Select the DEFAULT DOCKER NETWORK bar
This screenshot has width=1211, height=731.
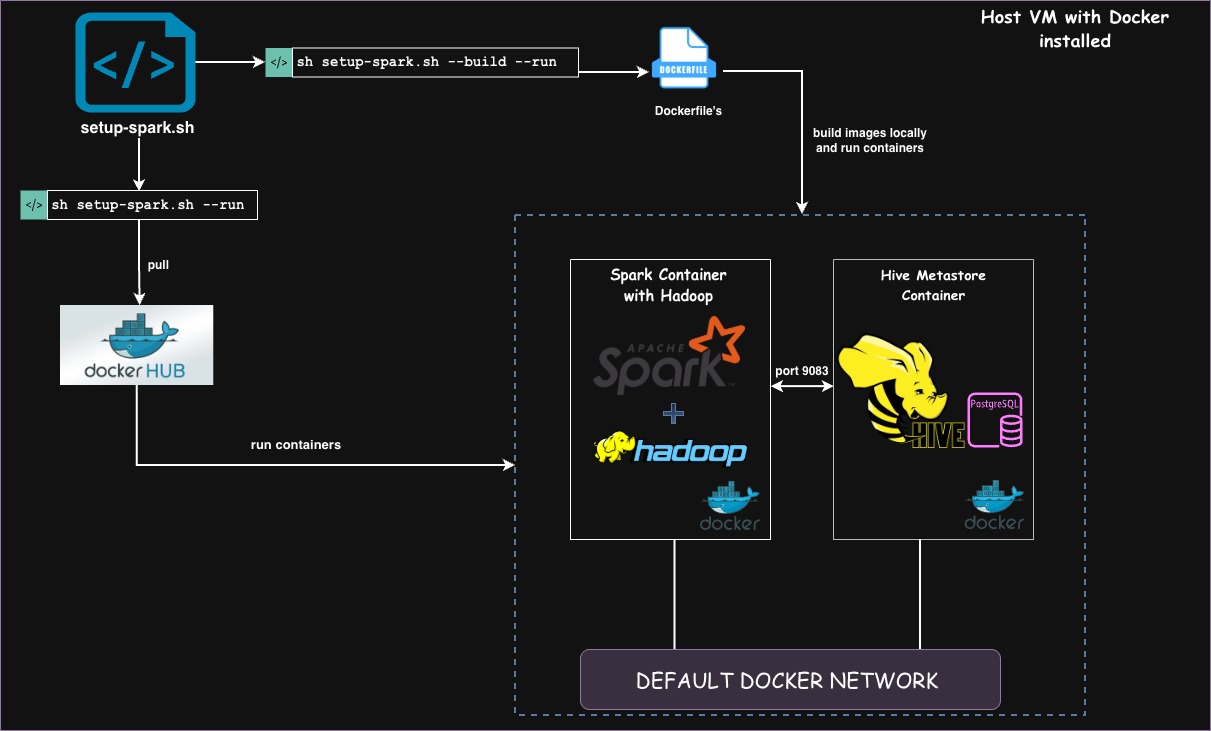coord(789,680)
